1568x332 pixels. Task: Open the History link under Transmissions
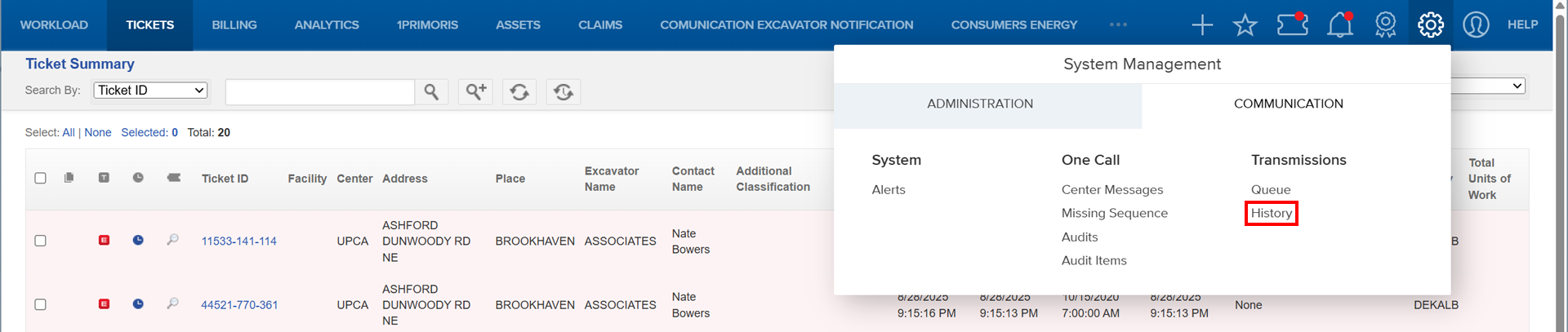1272,213
